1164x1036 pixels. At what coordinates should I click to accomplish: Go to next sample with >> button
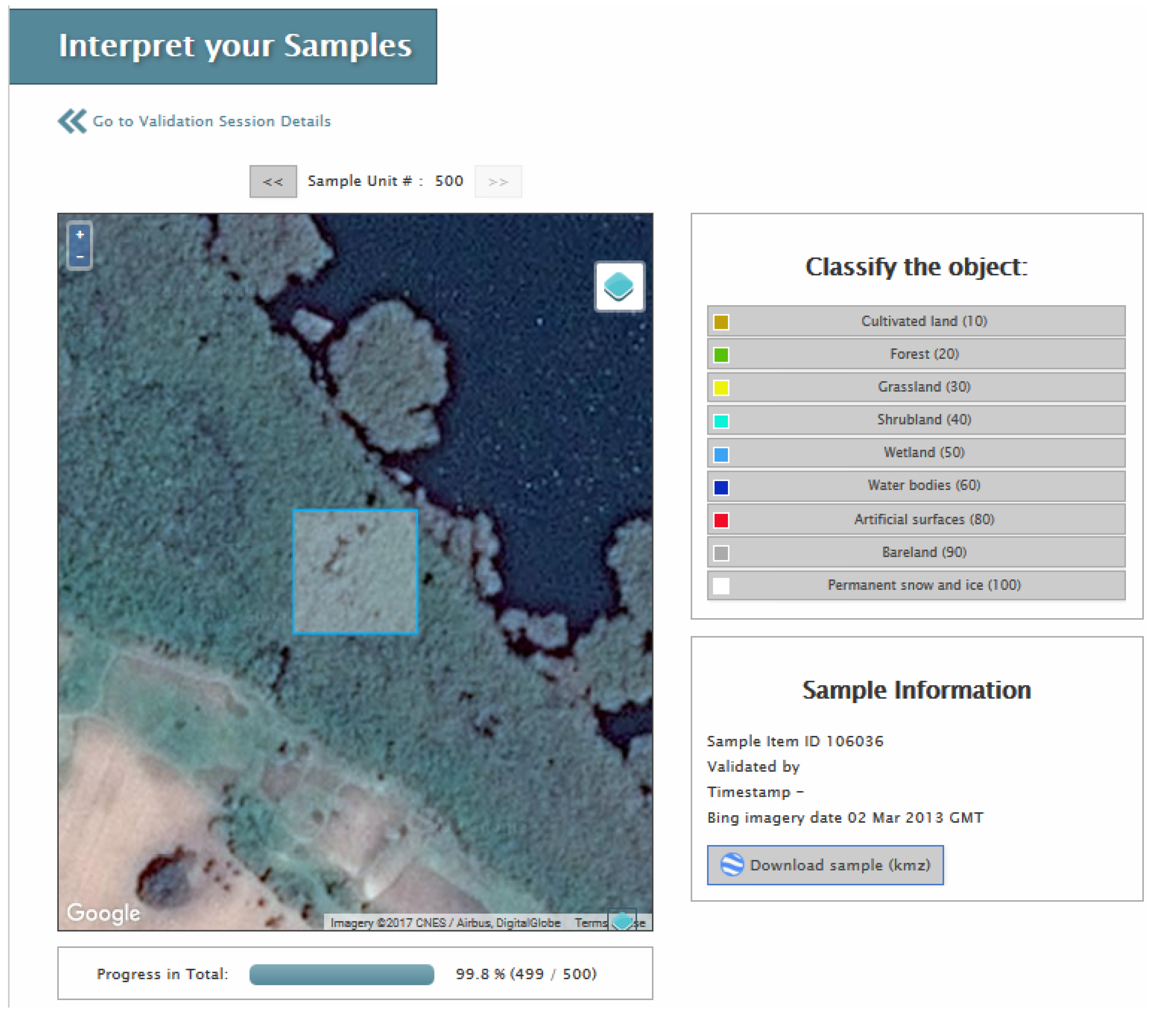498,181
